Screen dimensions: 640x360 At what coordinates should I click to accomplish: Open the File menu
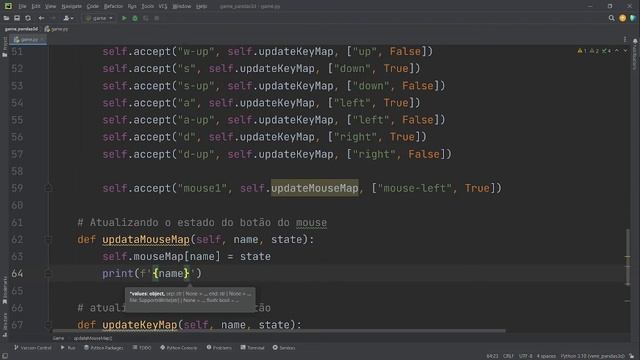tap(22, 6)
